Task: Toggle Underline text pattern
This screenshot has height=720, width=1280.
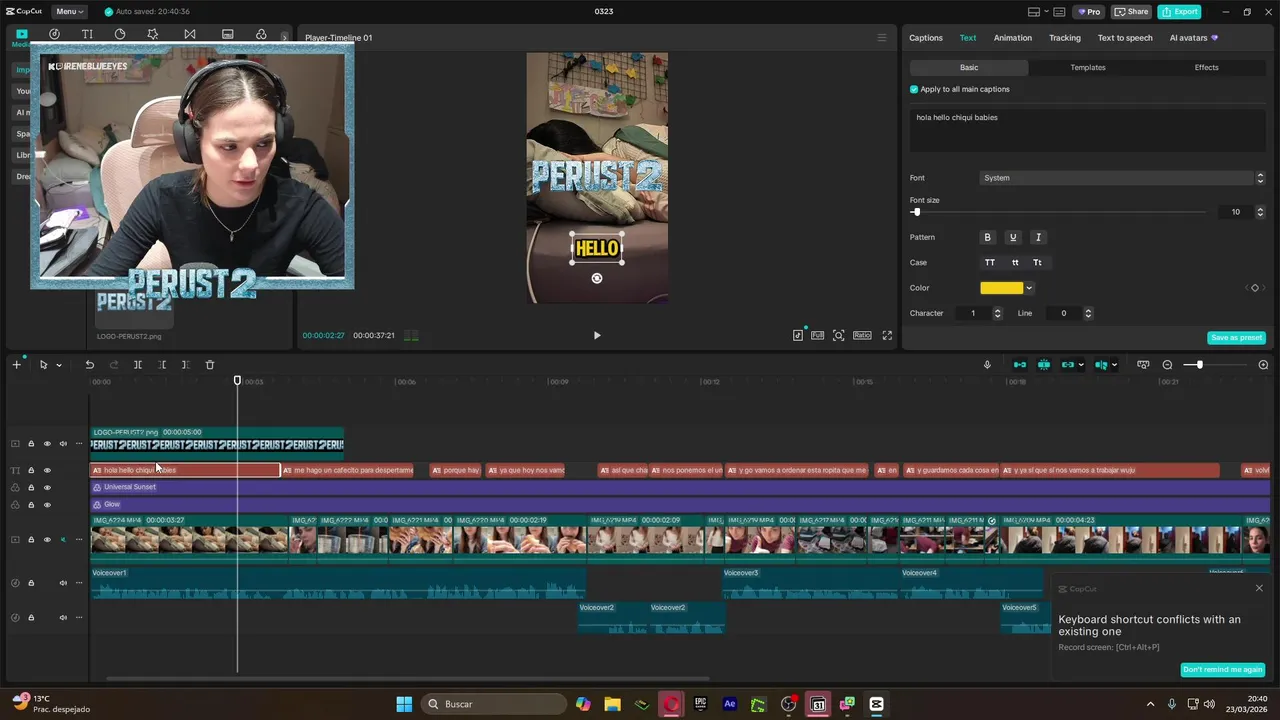Action: click(1013, 238)
